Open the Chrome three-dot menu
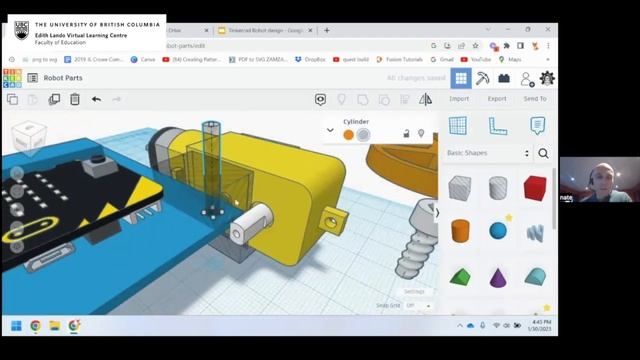The image size is (640, 360). pyautogui.click(x=549, y=46)
